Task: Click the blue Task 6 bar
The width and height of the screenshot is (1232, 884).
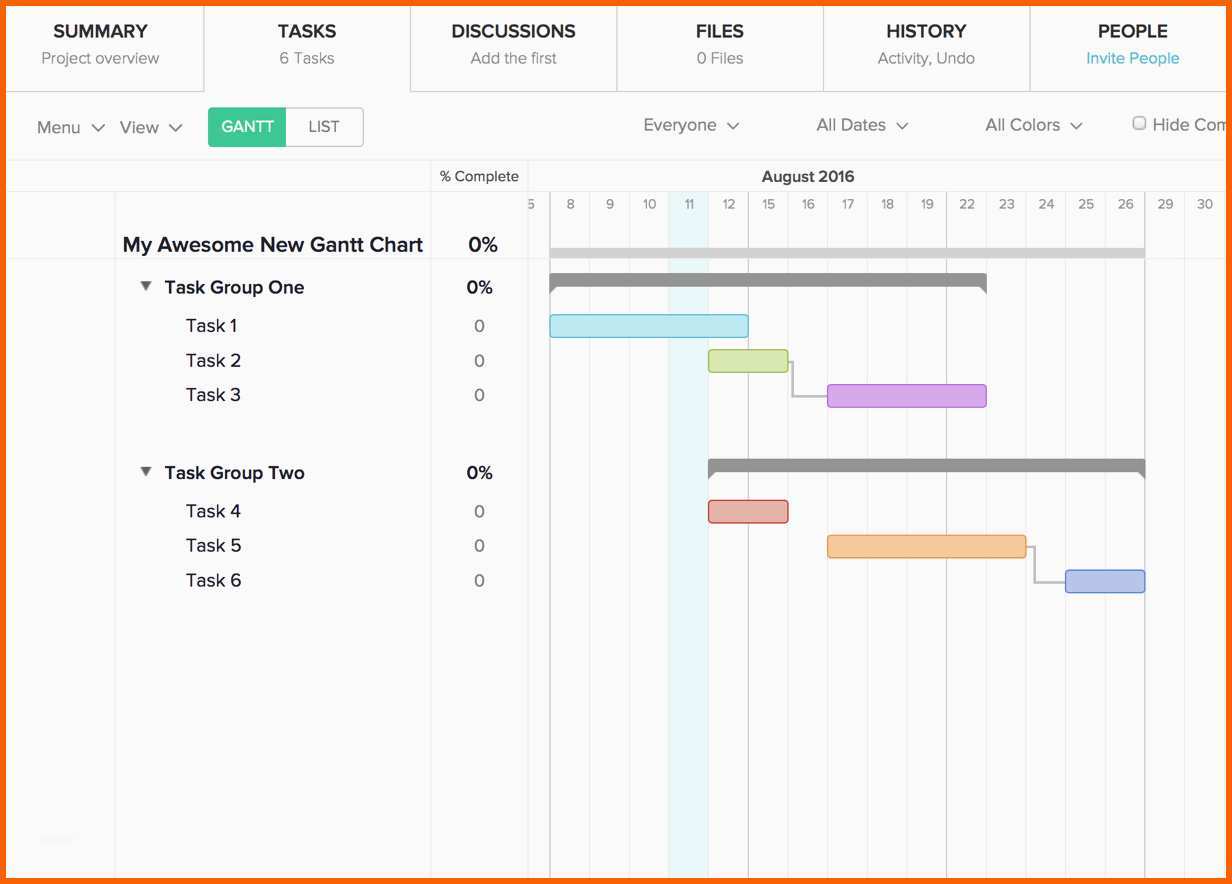Action: point(1105,581)
